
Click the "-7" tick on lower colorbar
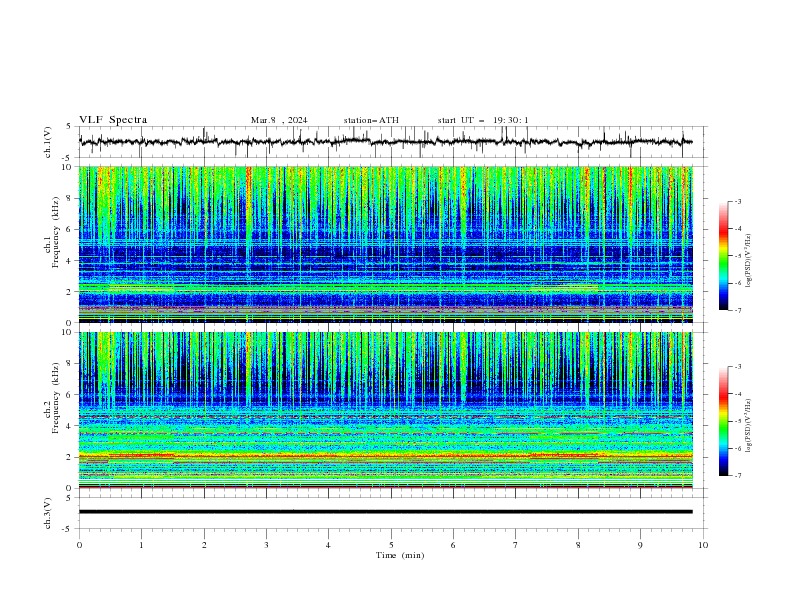pyautogui.click(x=737, y=475)
